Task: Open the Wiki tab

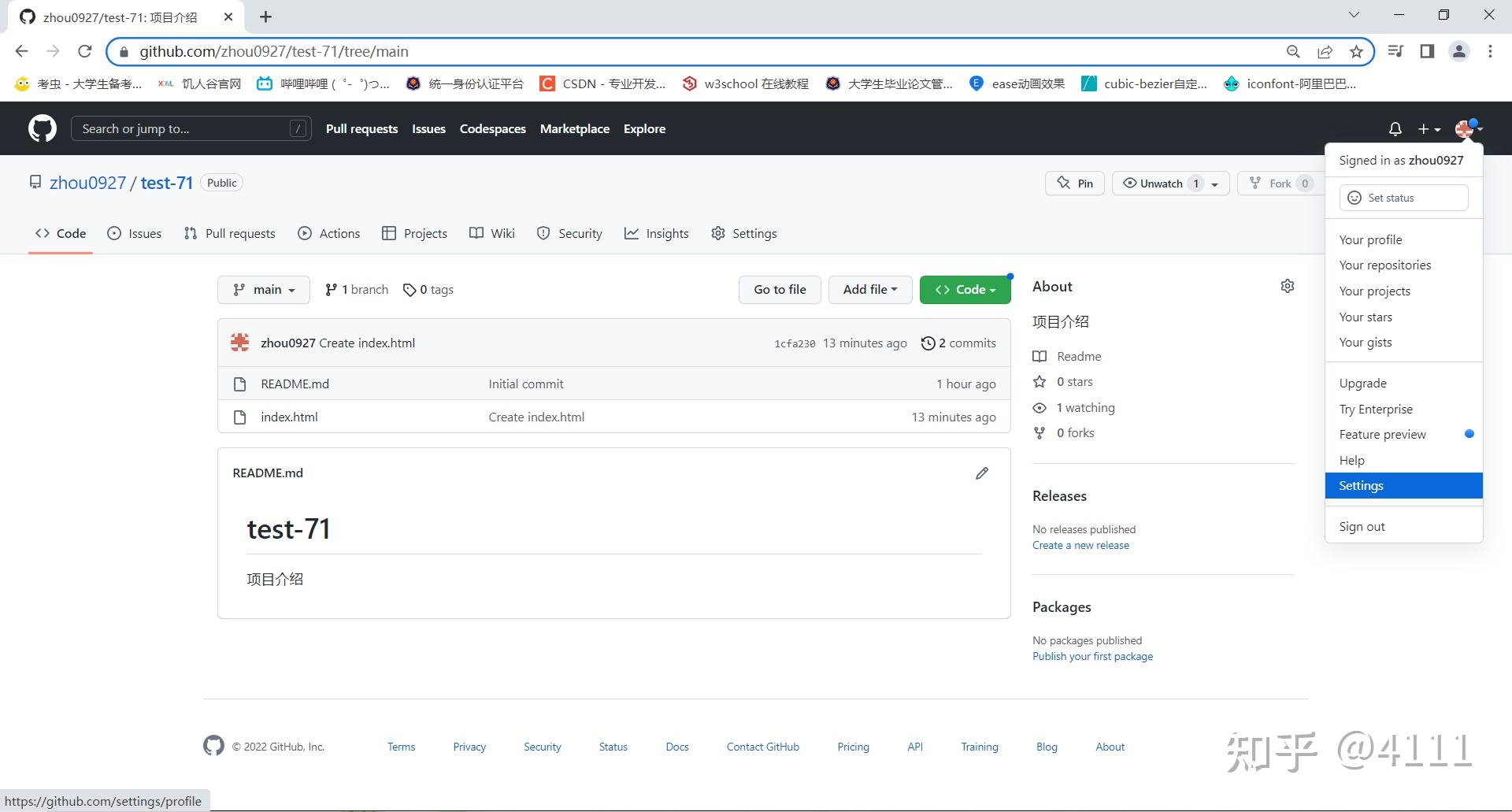Action: (x=492, y=234)
